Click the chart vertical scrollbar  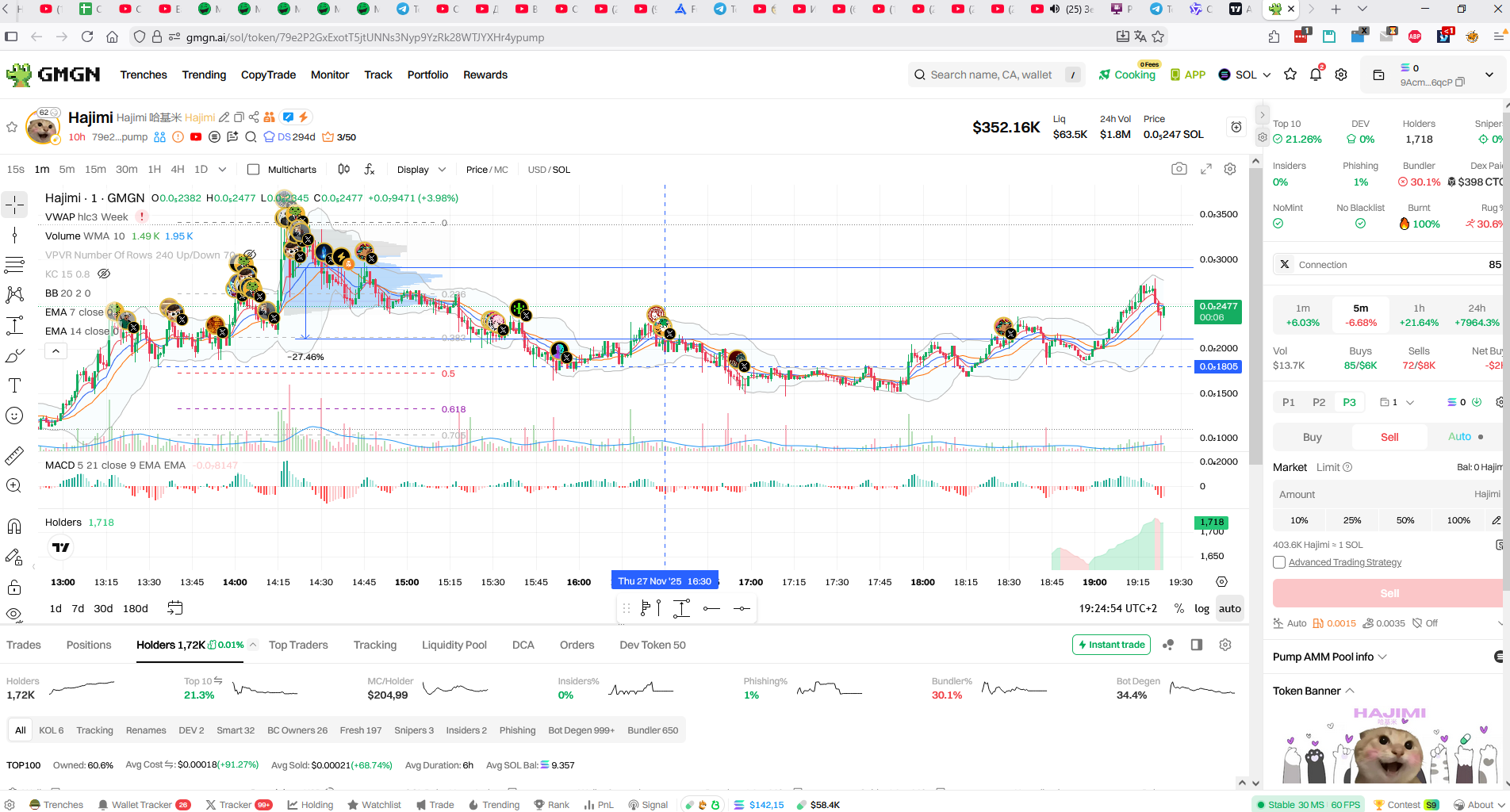[1255, 317]
